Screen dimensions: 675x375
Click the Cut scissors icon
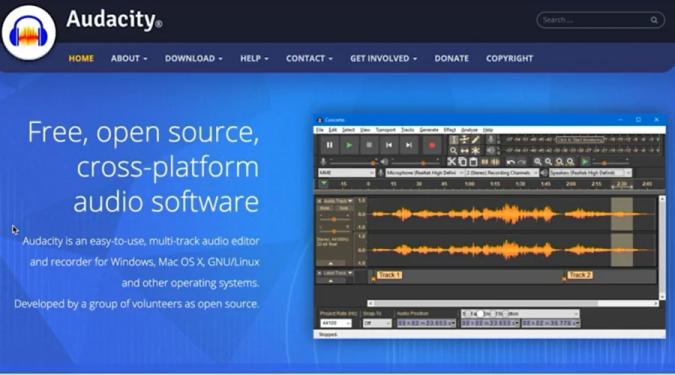tap(451, 162)
